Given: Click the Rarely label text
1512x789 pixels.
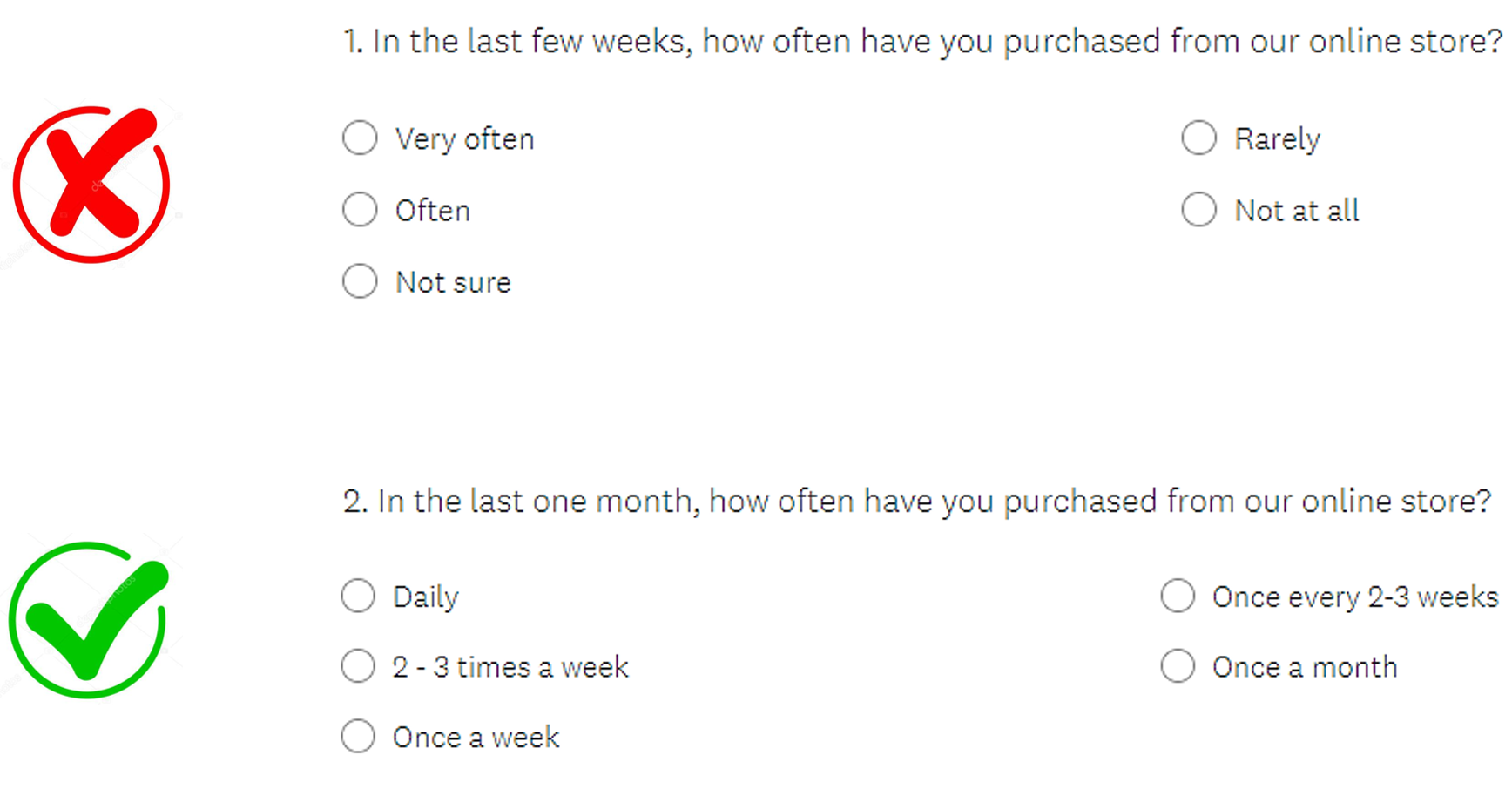Looking at the screenshot, I should (1277, 139).
